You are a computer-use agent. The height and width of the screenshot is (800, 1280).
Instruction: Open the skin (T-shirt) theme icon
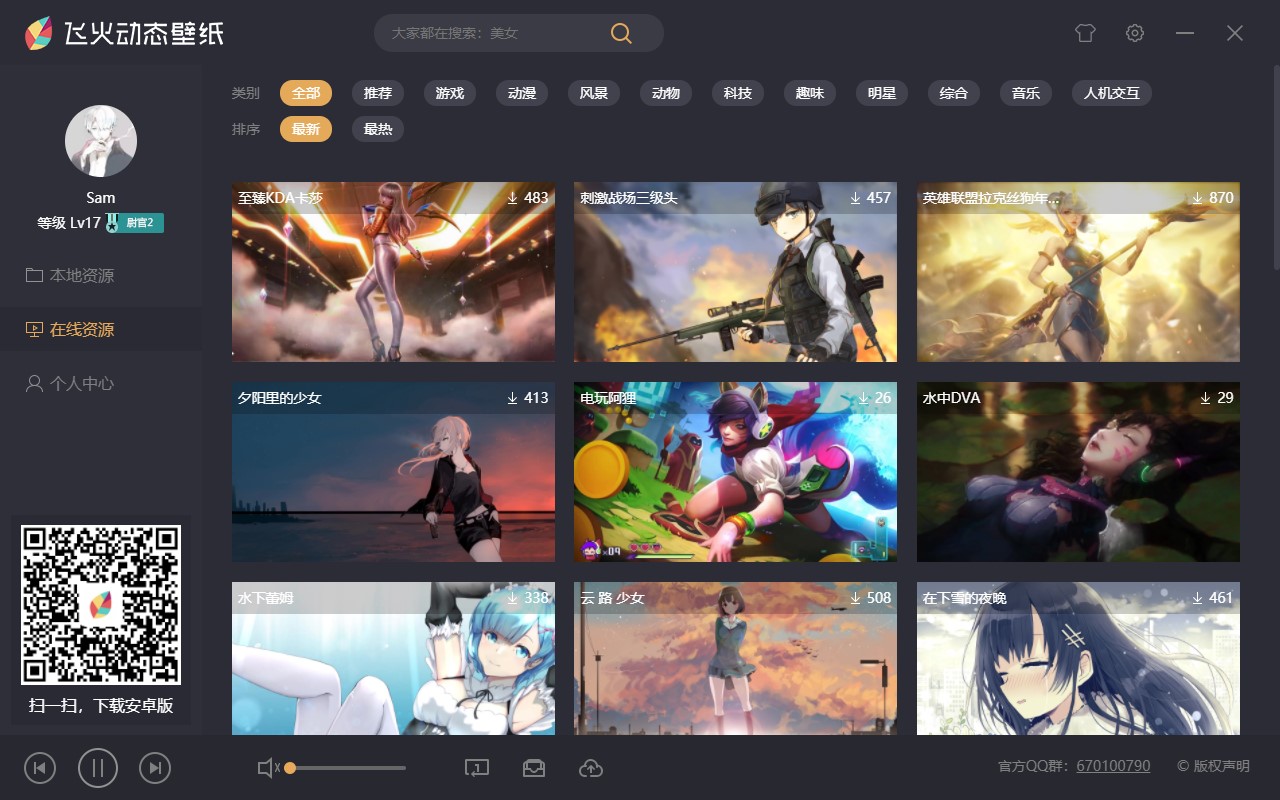(1085, 33)
